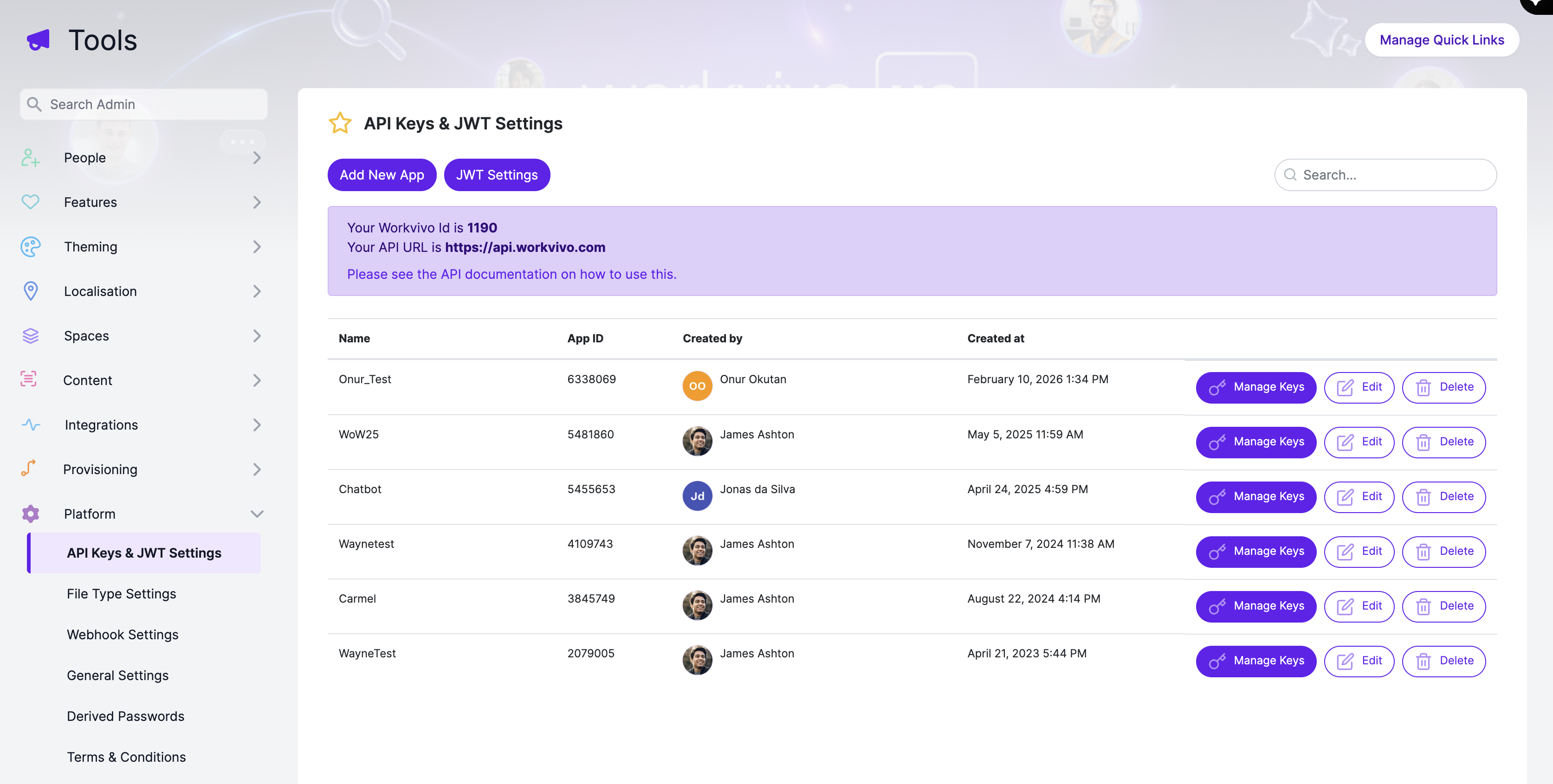This screenshot has height=784, width=1553.
Task: Click Onur Okutan's orange avatar
Action: coord(697,386)
